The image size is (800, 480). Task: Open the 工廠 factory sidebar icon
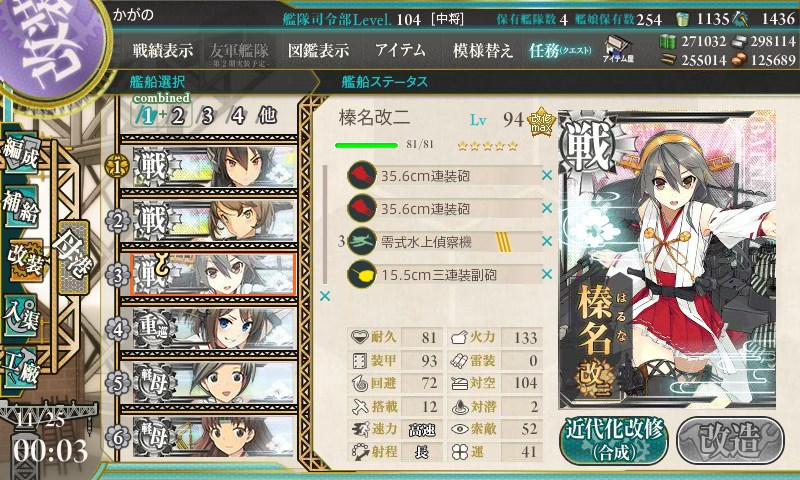click(x=21, y=368)
